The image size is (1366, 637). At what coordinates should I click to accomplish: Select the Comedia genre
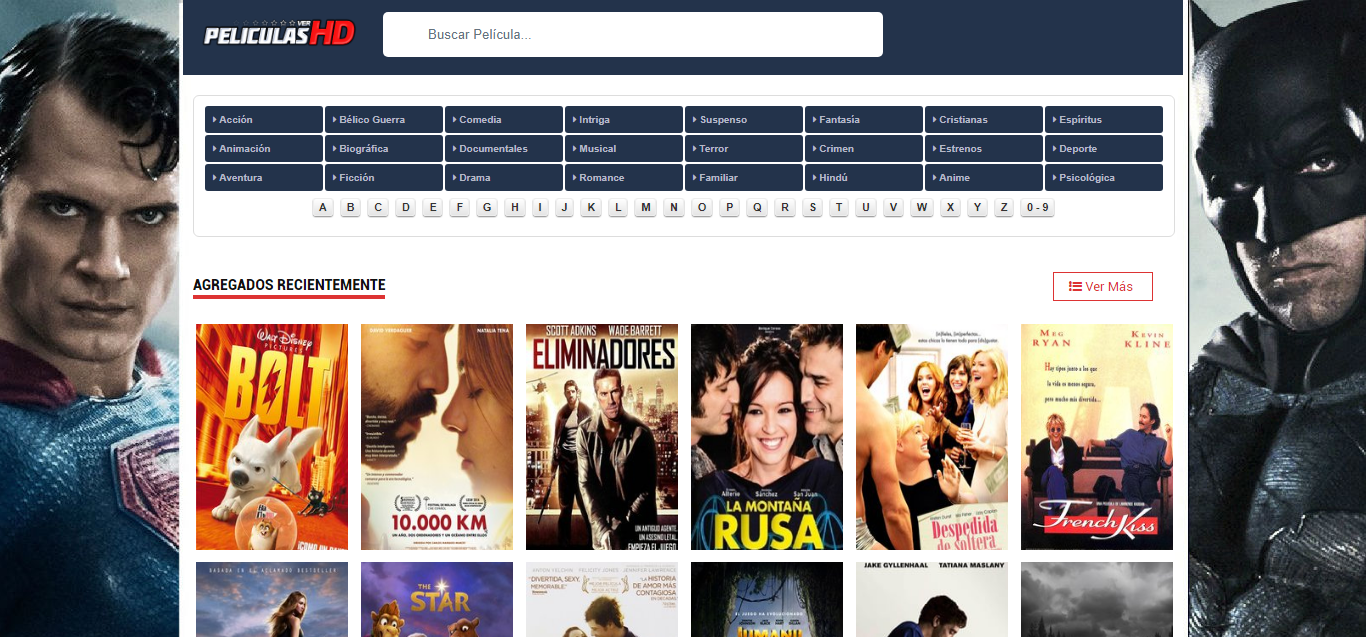(504, 120)
